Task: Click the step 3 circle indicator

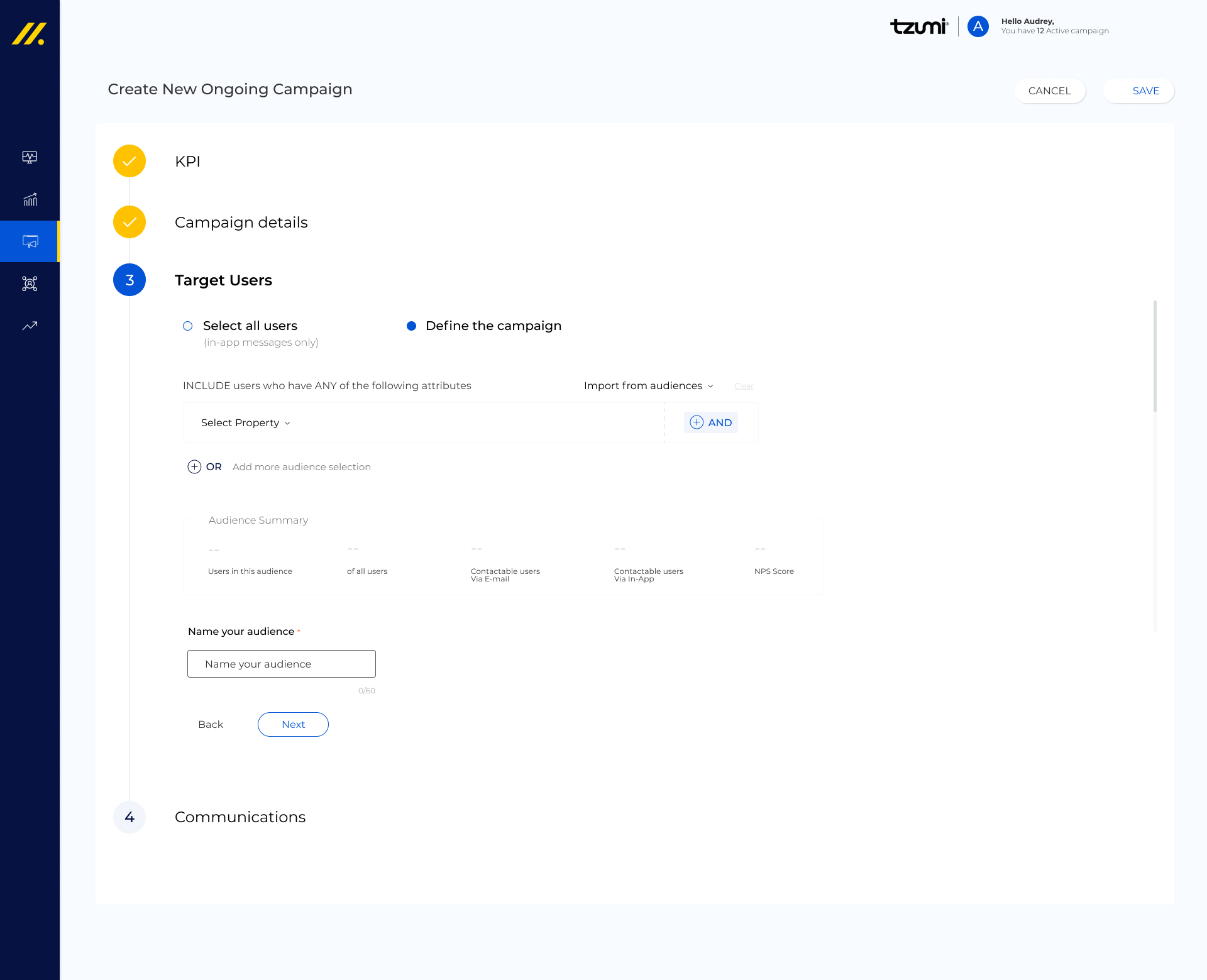Action: [130, 280]
